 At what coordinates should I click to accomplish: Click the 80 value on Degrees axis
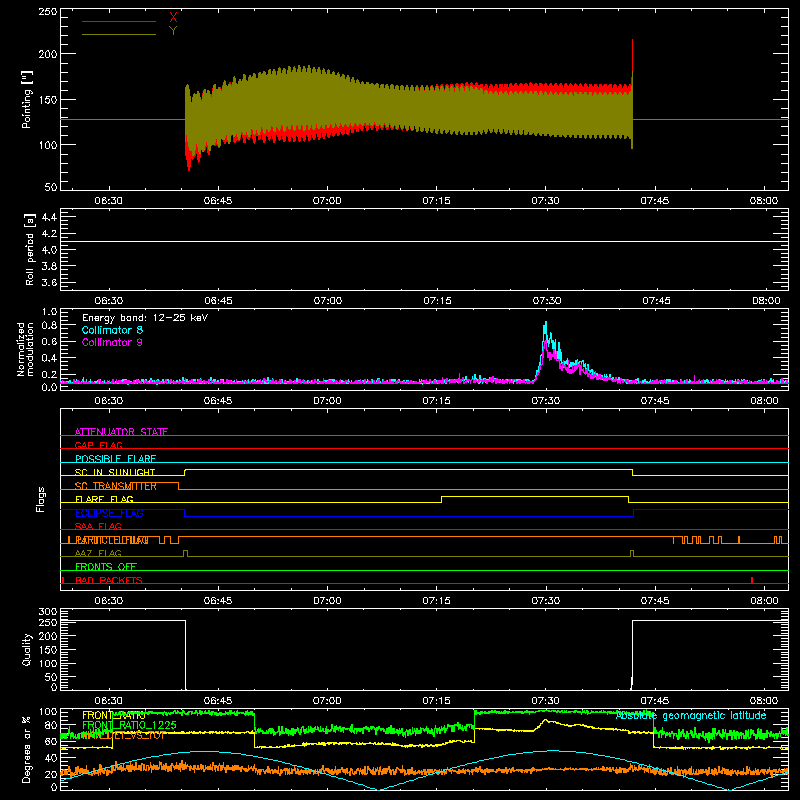click(51, 725)
